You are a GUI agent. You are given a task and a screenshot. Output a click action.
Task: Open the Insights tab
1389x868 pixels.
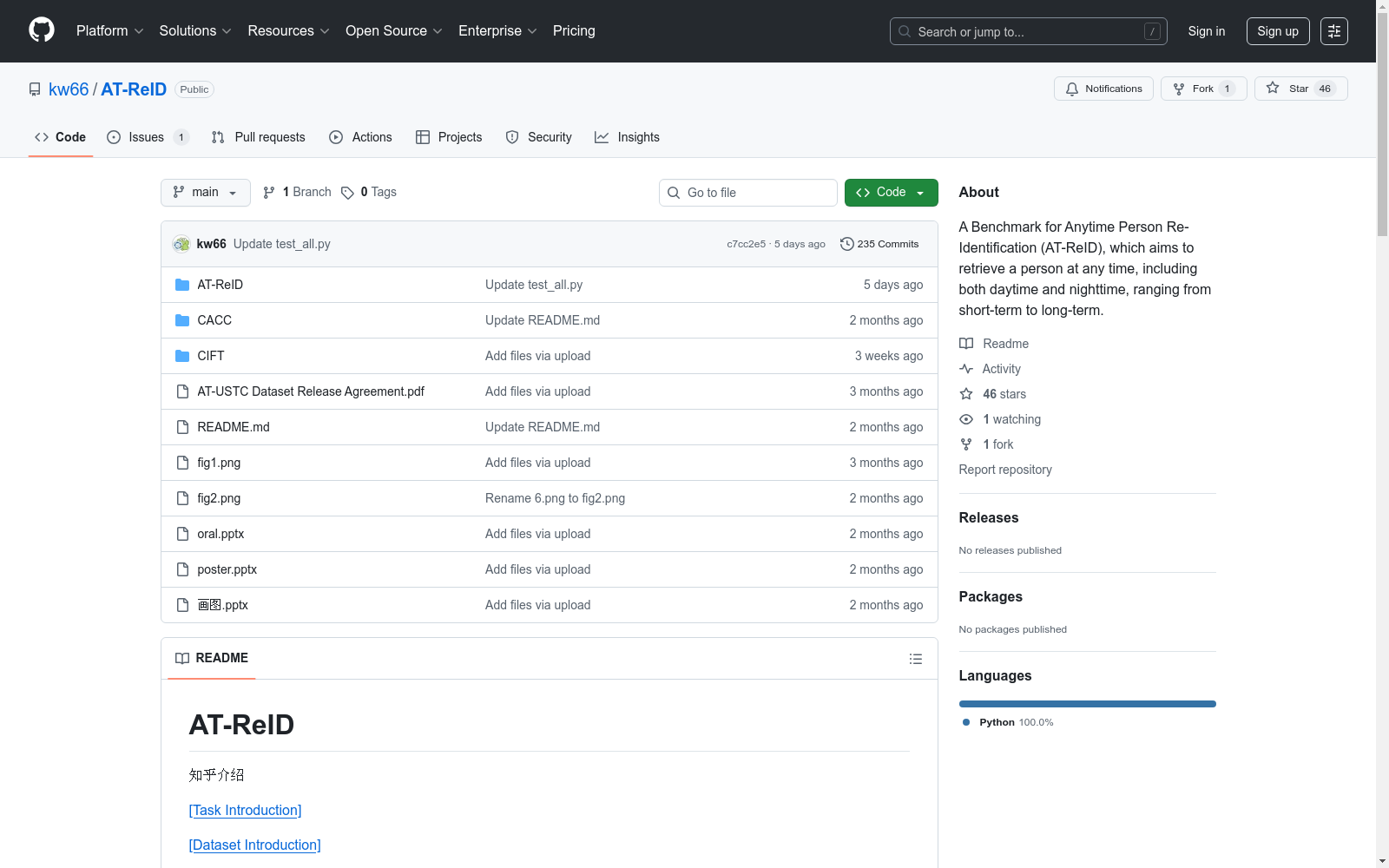pos(627,137)
